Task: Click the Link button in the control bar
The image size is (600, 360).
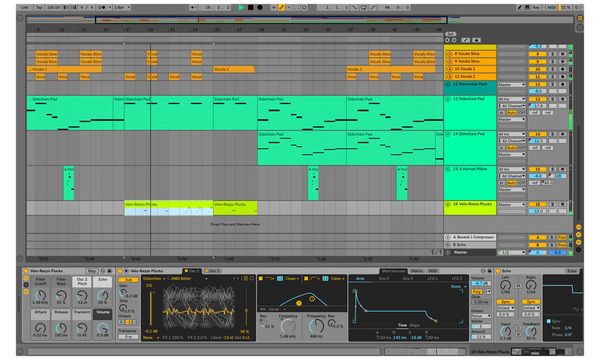Action: tap(25, 7)
